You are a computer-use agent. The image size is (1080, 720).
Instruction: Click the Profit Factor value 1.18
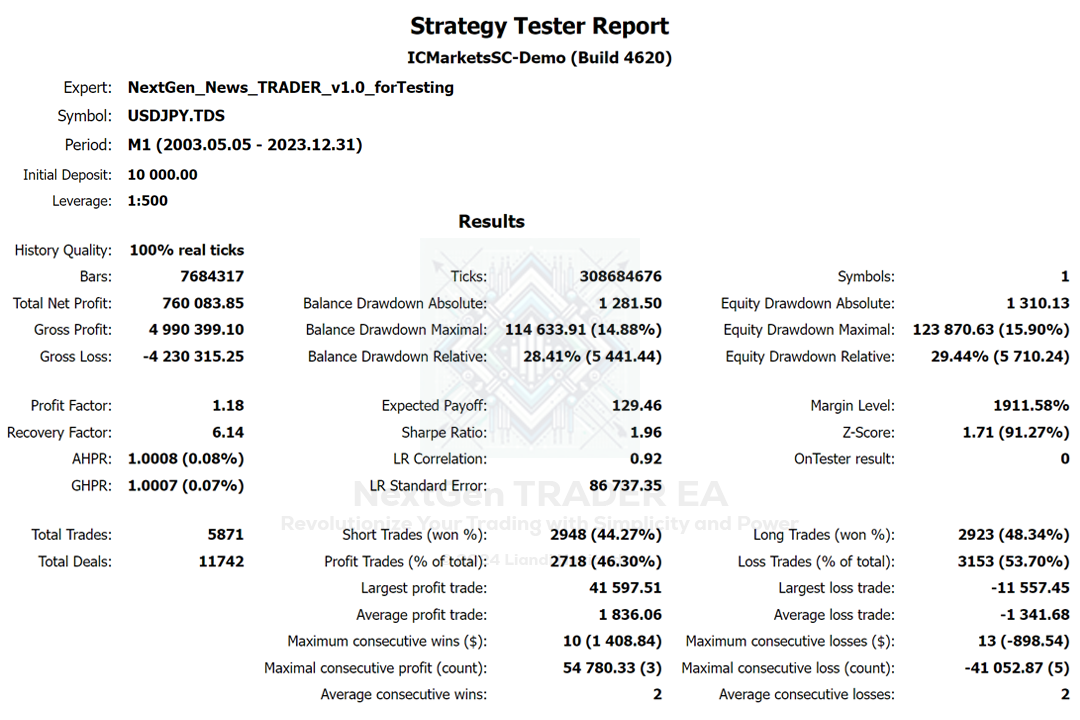pyautogui.click(x=227, y=406)
